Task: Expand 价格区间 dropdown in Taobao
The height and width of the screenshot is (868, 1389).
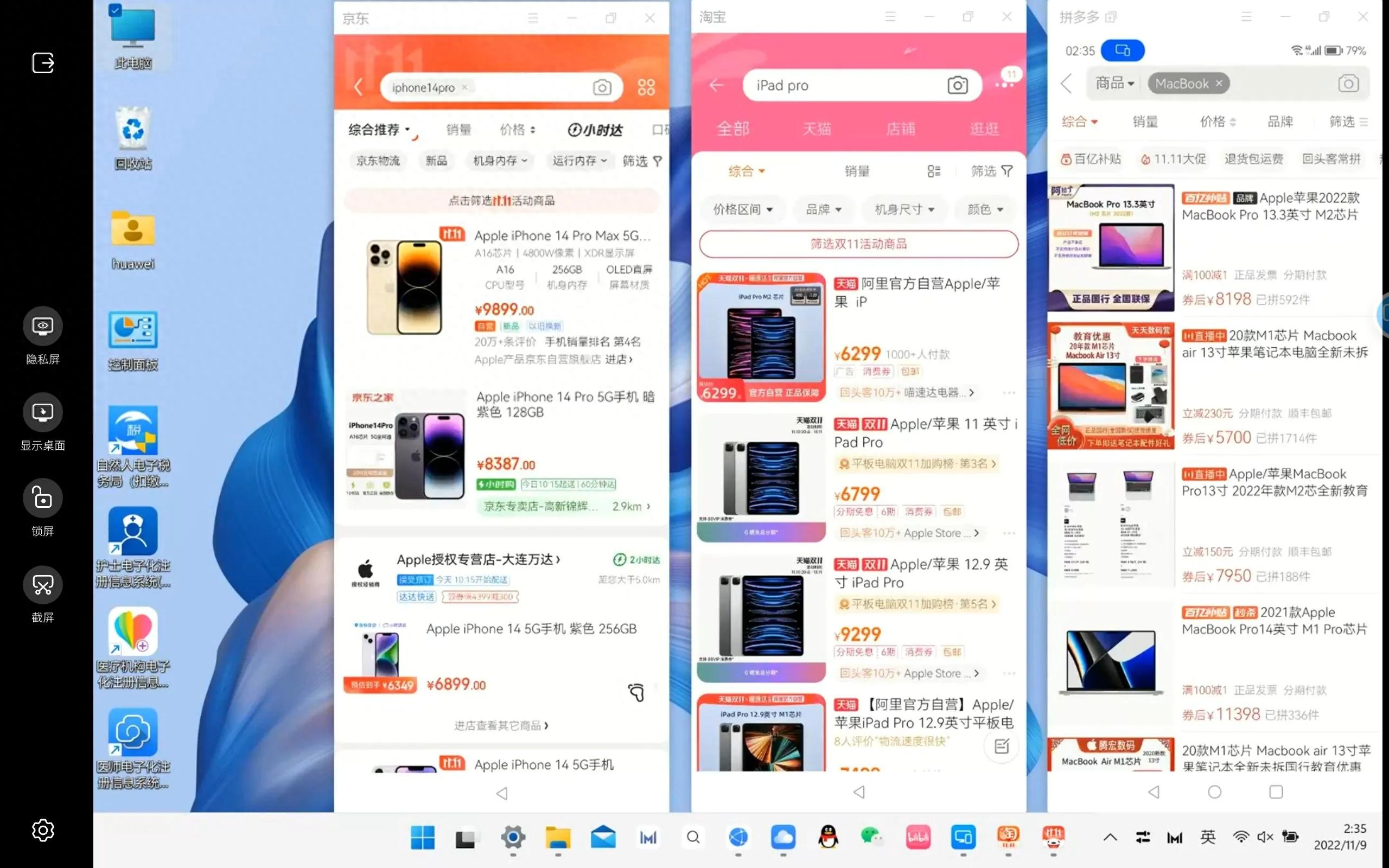Action: 743,209
